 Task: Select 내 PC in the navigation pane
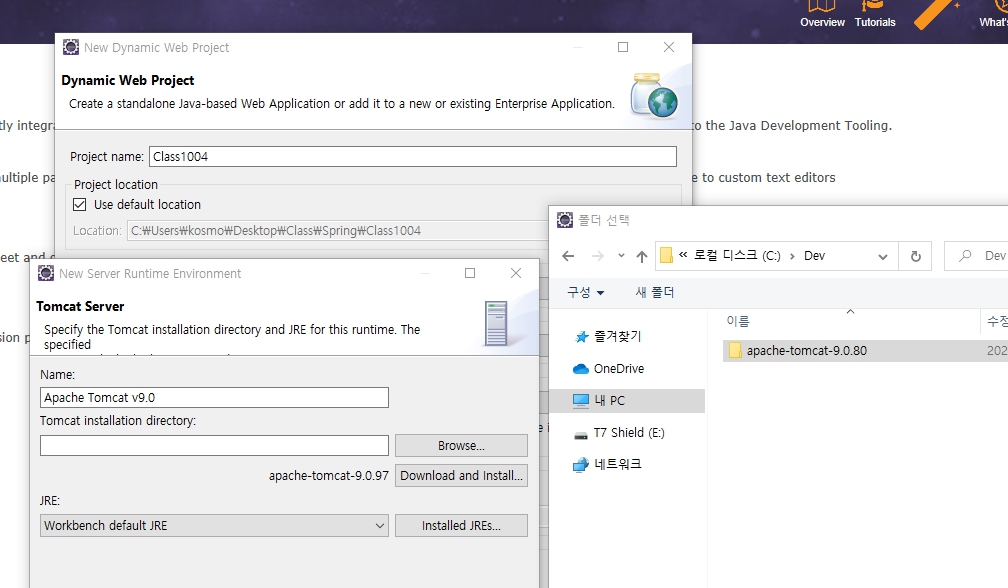[x=627, y=400]
